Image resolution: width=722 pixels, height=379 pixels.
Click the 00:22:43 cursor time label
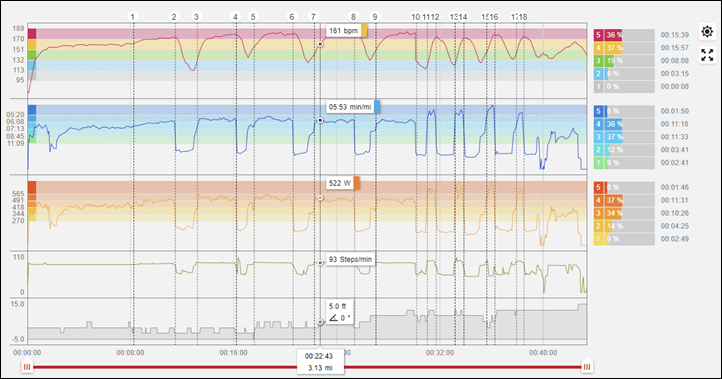point(319,356)
